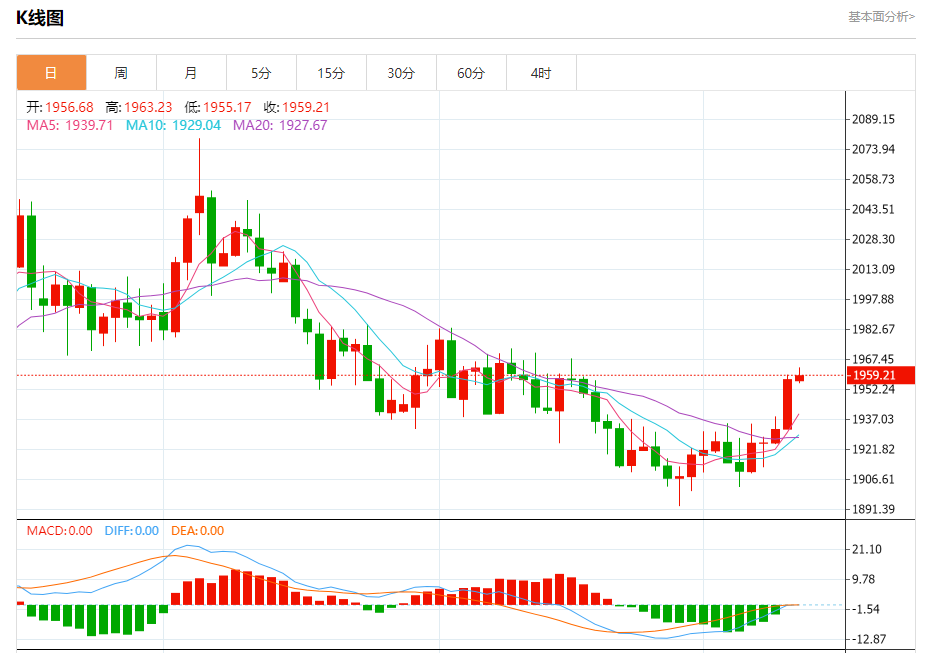Click the 2028.30 price axis label

coord(873,239)
